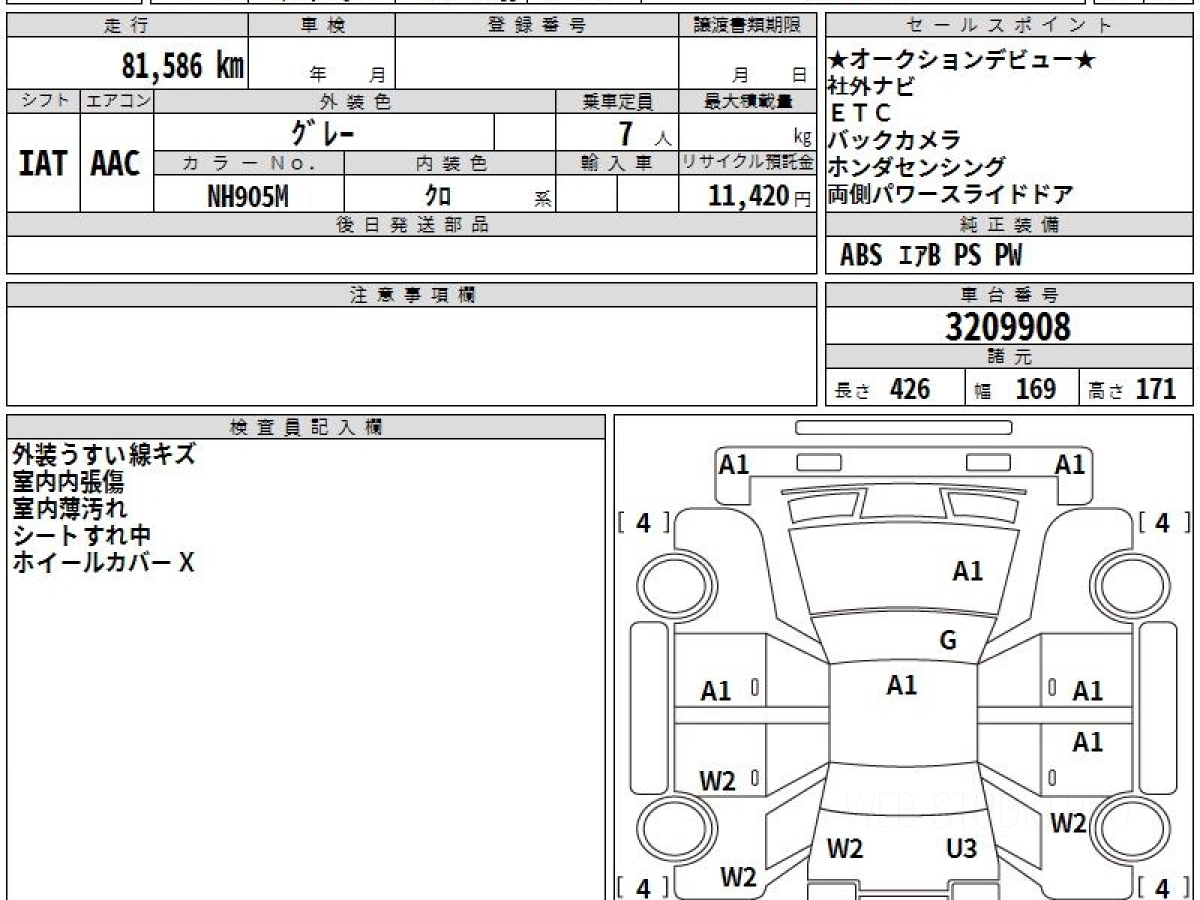Click the ホンダセンシング entry
This screenshot has width=1200, height=900.
(917, 167)
